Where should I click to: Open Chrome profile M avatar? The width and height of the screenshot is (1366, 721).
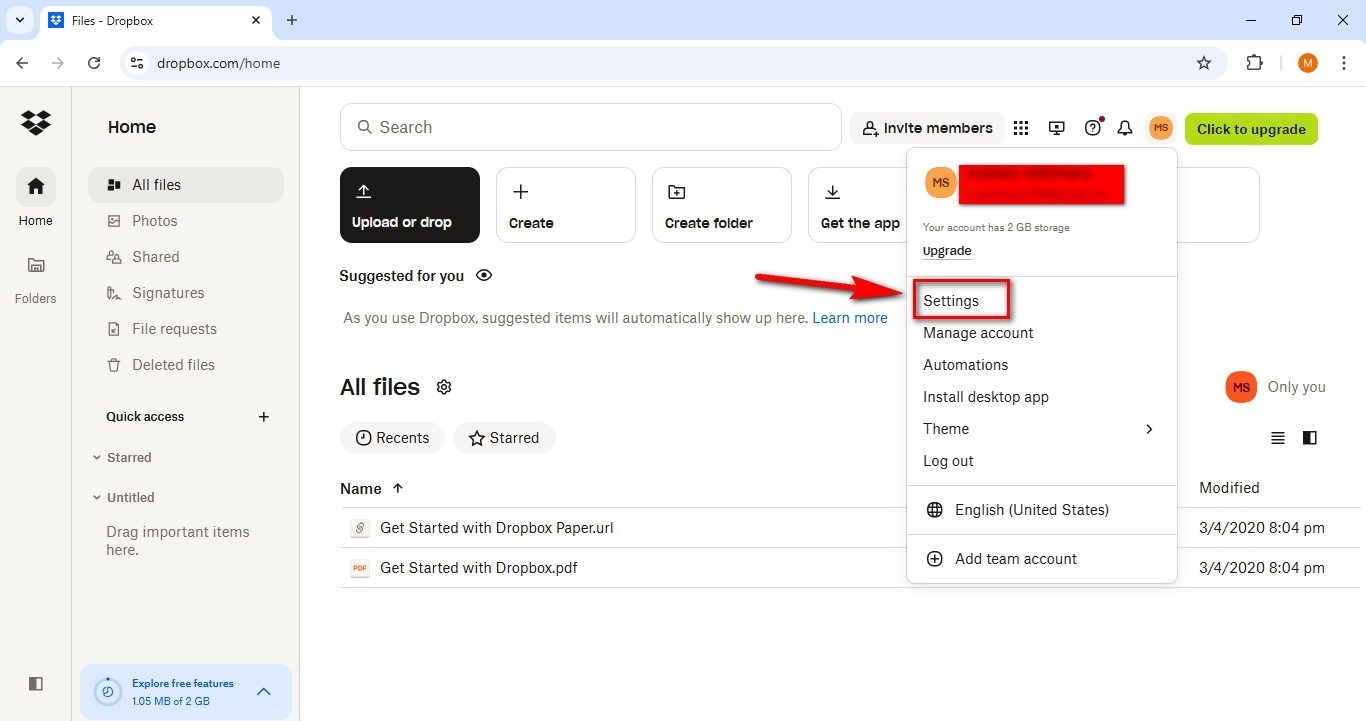pyautogui.click(x=1308, y=63)
